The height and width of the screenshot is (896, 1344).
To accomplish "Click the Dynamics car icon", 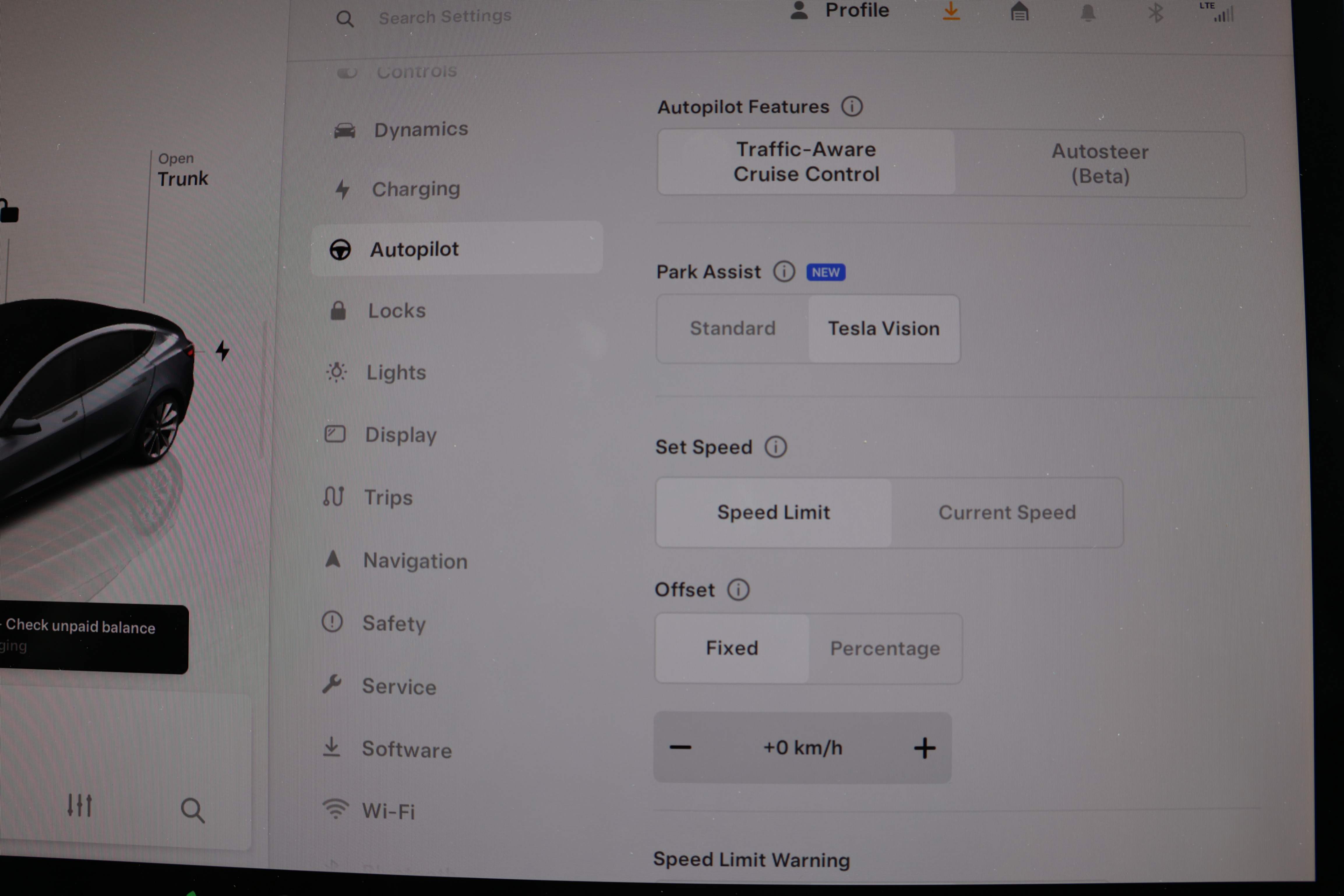I will click(345, 131).
